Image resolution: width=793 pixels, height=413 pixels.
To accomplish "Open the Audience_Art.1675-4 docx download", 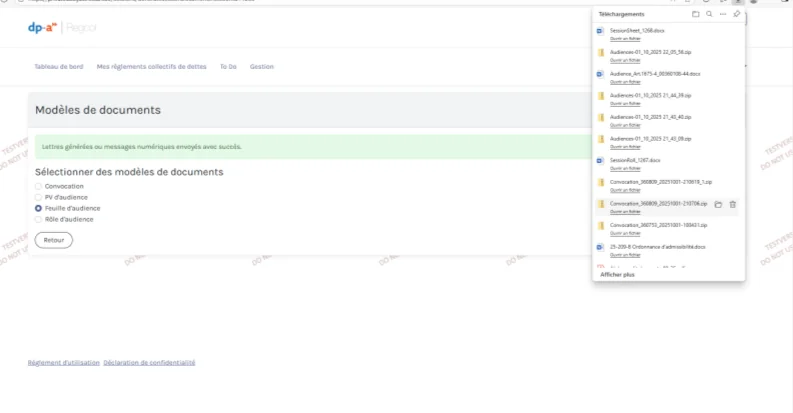I will (655, 74).
